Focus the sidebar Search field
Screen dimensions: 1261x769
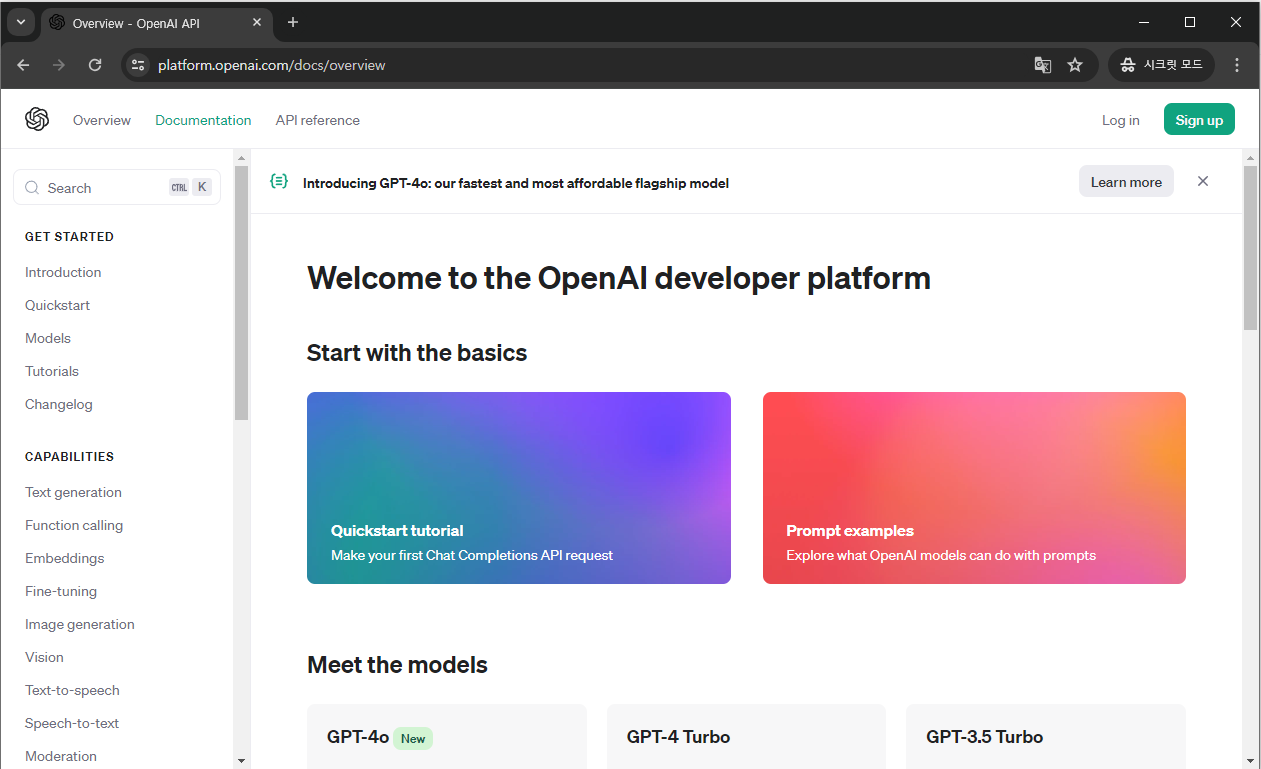(x=117, y=187)
